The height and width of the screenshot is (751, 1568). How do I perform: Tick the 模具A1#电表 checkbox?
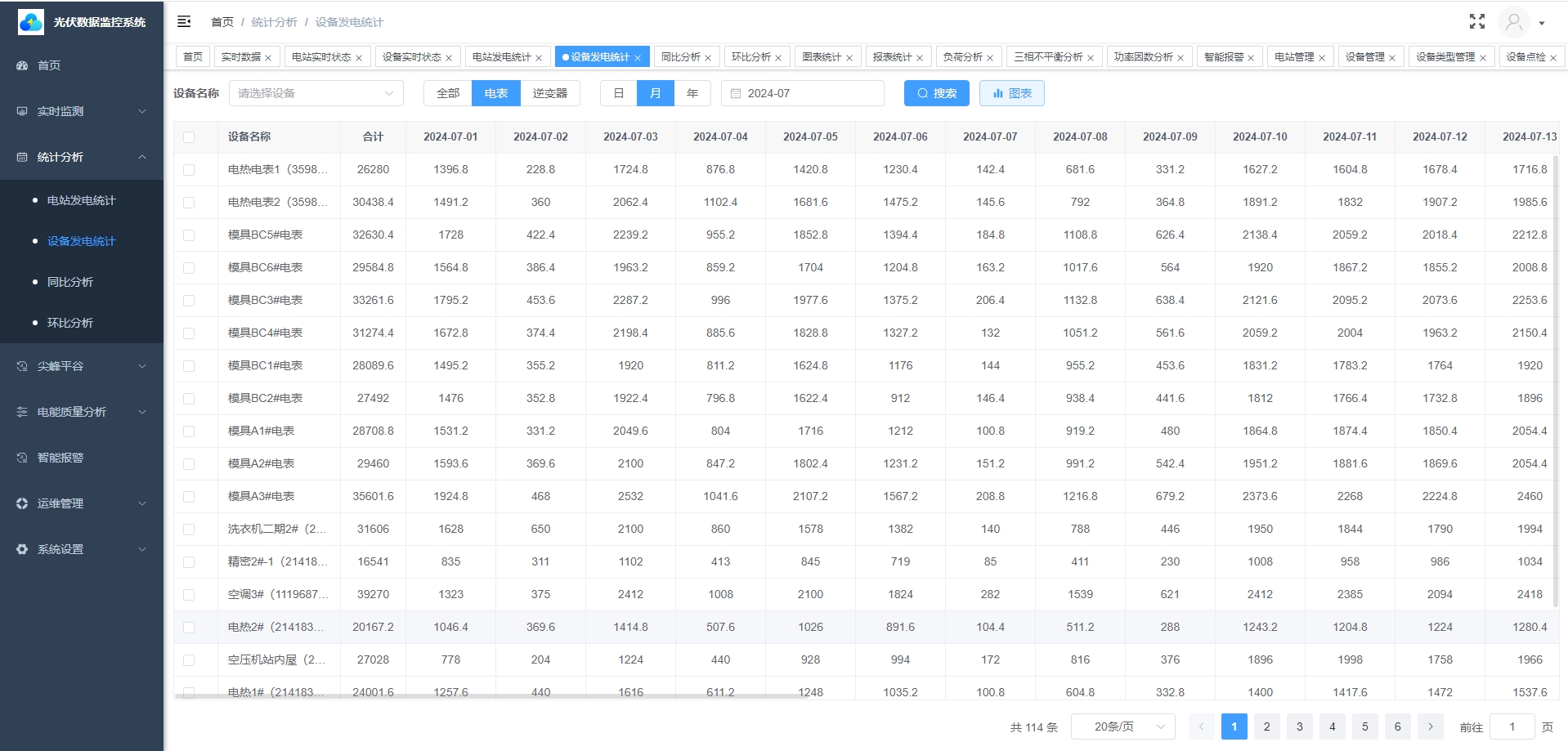[189, 431]
